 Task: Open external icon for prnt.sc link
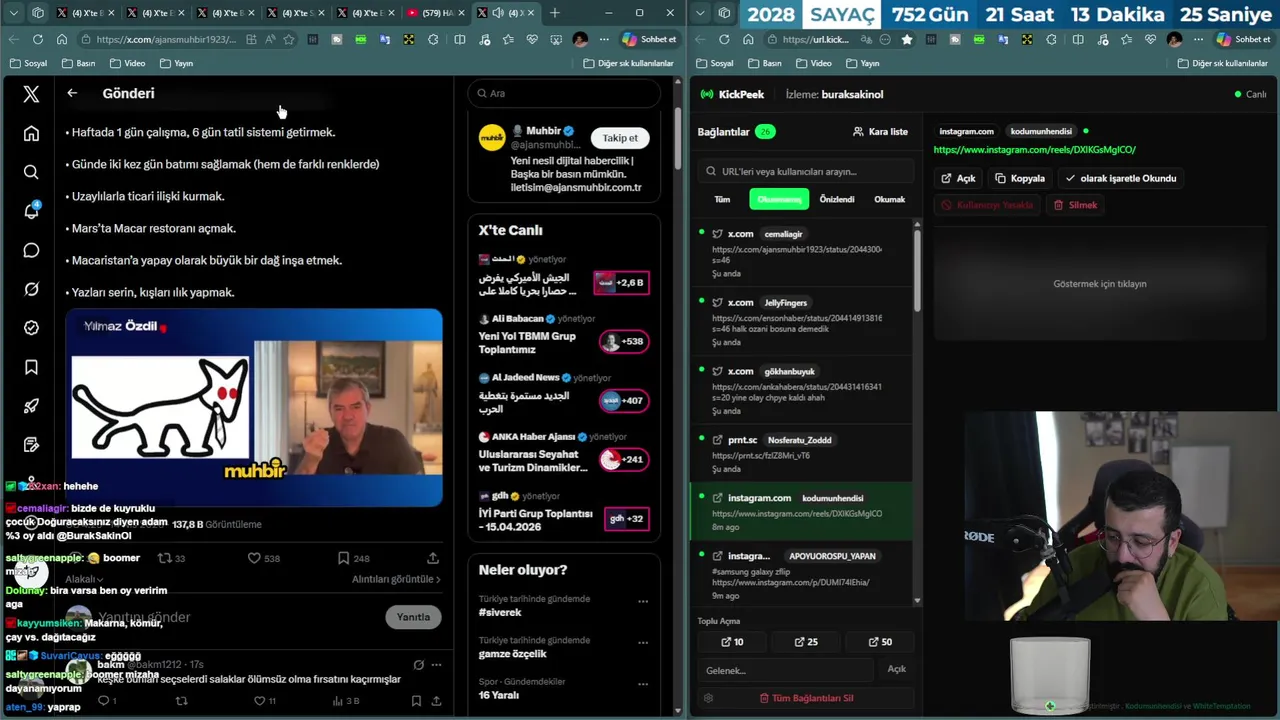tap(717, 440)
